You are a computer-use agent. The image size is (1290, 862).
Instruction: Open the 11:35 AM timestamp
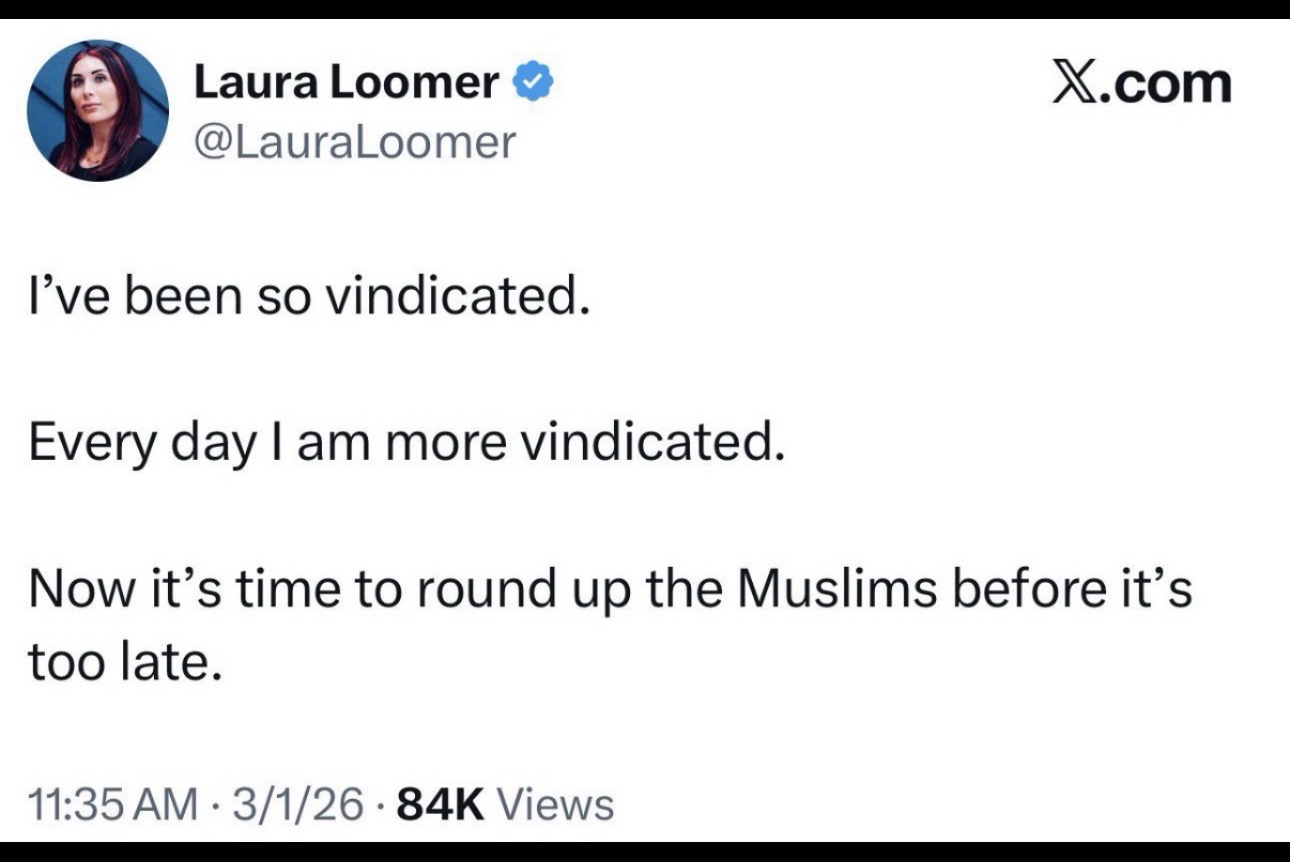tap(111, 803)
